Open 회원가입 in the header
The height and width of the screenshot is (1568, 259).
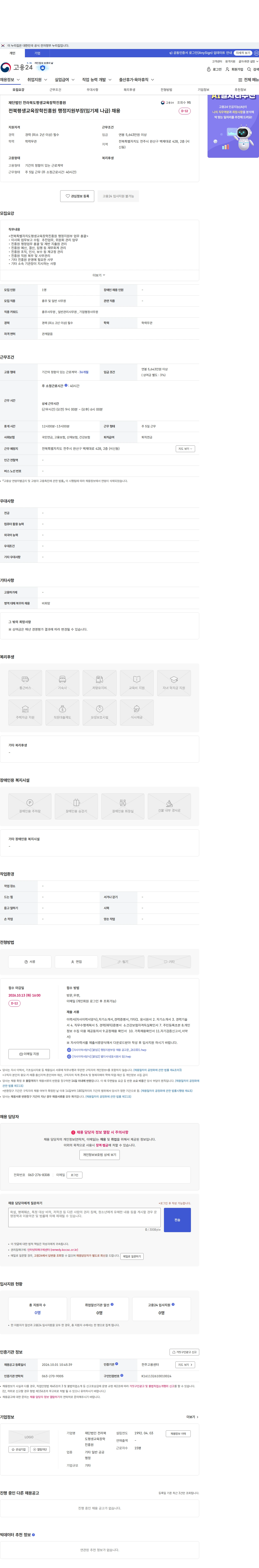[x=234, y=69]
